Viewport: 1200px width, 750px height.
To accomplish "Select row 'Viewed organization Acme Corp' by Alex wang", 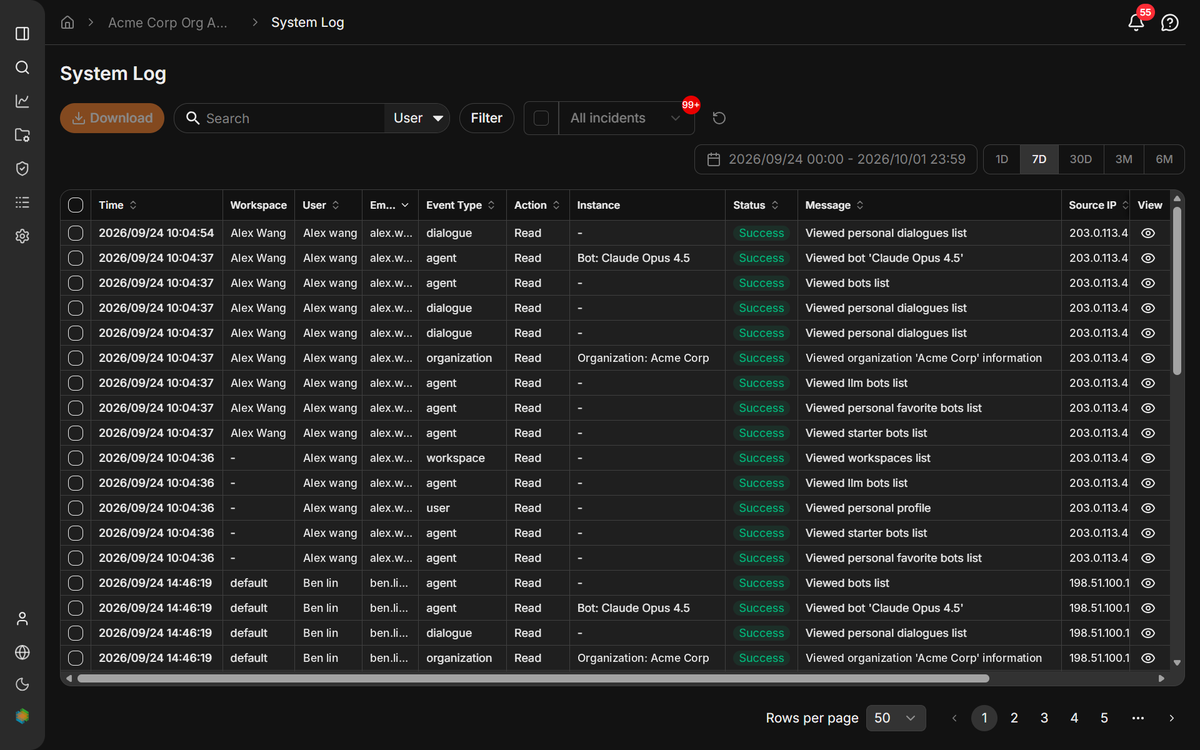I will pos(76,358).
